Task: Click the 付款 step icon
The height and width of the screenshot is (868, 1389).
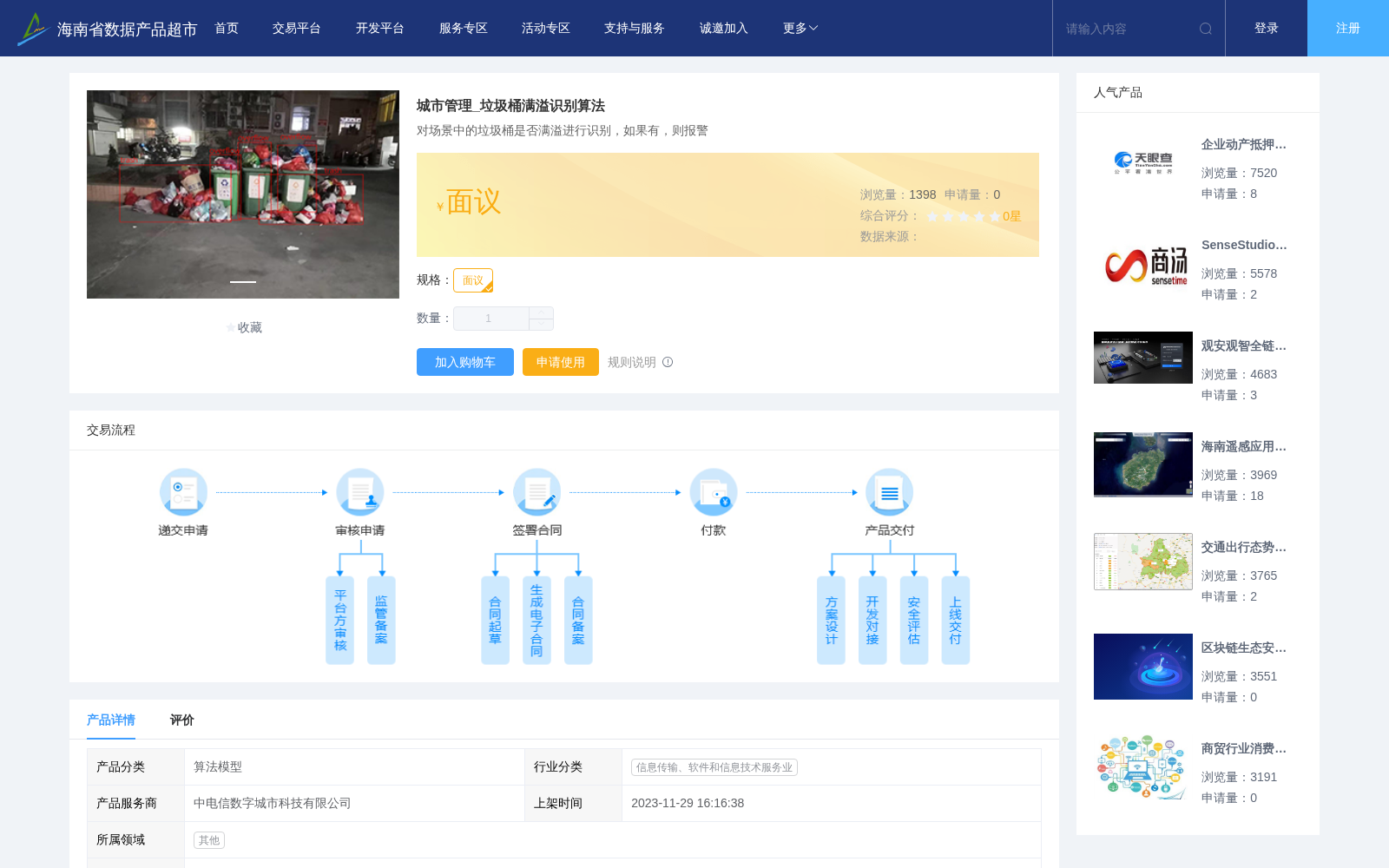Action: pyautogui.click(x=714, y=492)
